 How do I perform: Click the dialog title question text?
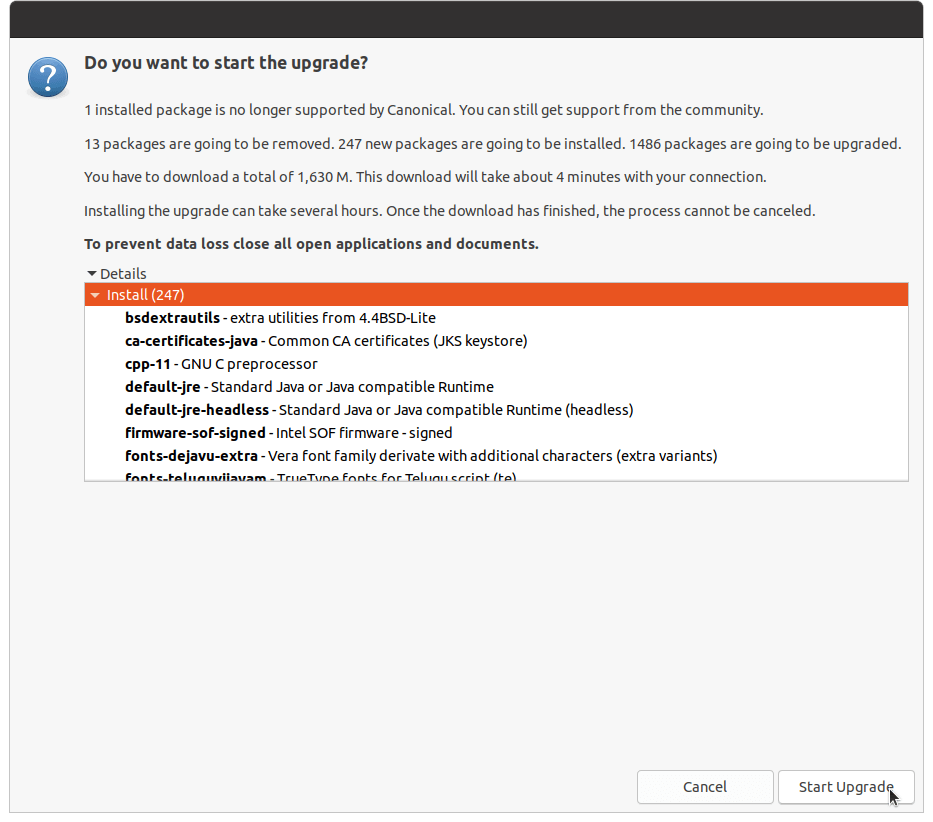coord(227,61)
